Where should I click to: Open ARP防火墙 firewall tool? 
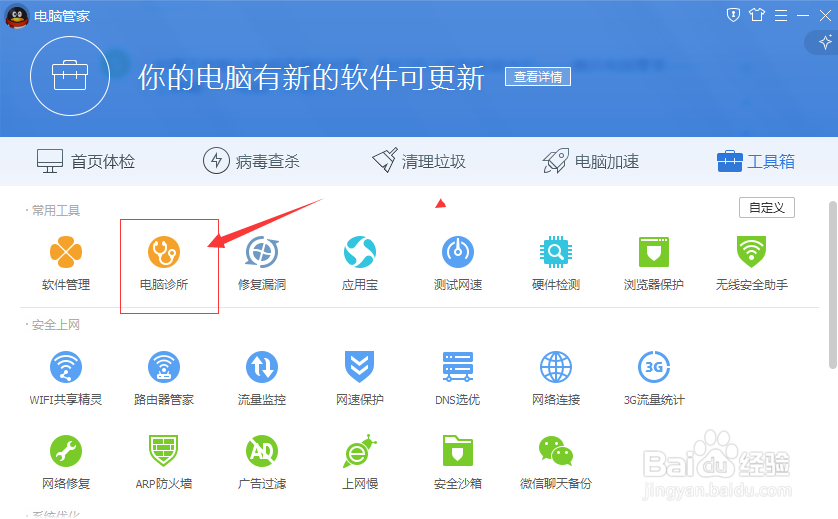[164, 451]
